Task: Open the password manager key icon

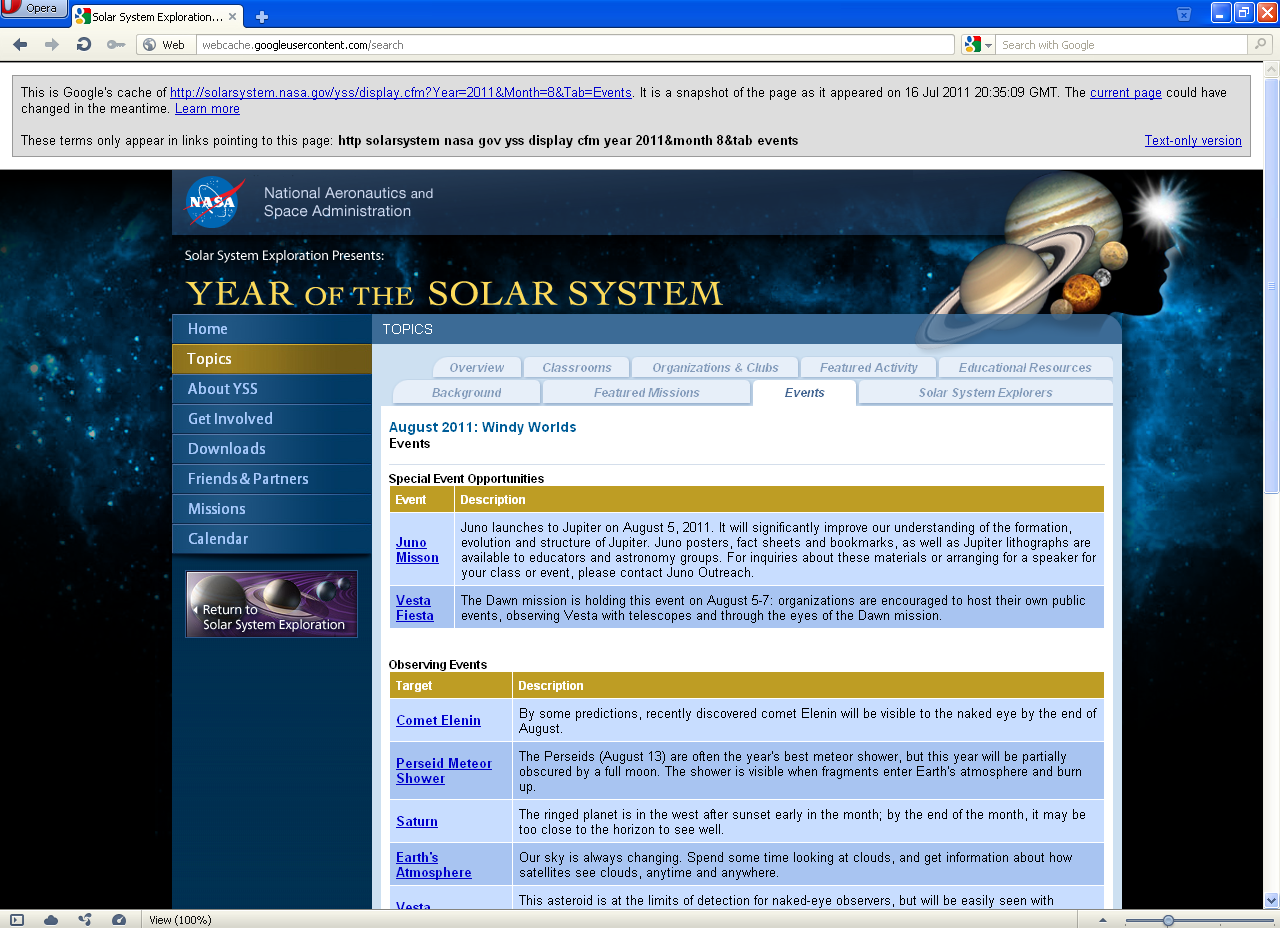Action: [116, 44]
